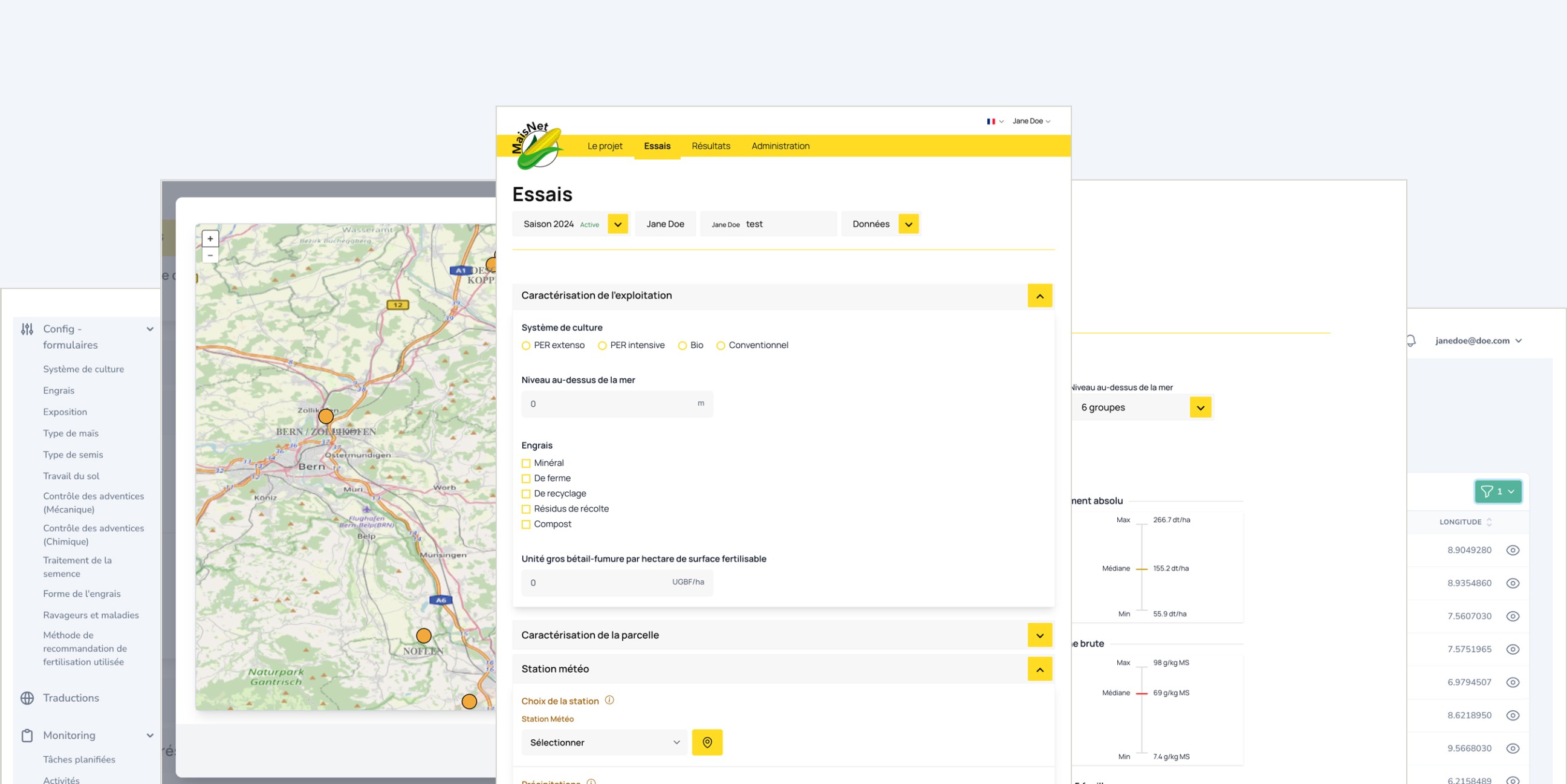
Task: Click the map zoom in plus button
Action: click(x=210, y=238)
